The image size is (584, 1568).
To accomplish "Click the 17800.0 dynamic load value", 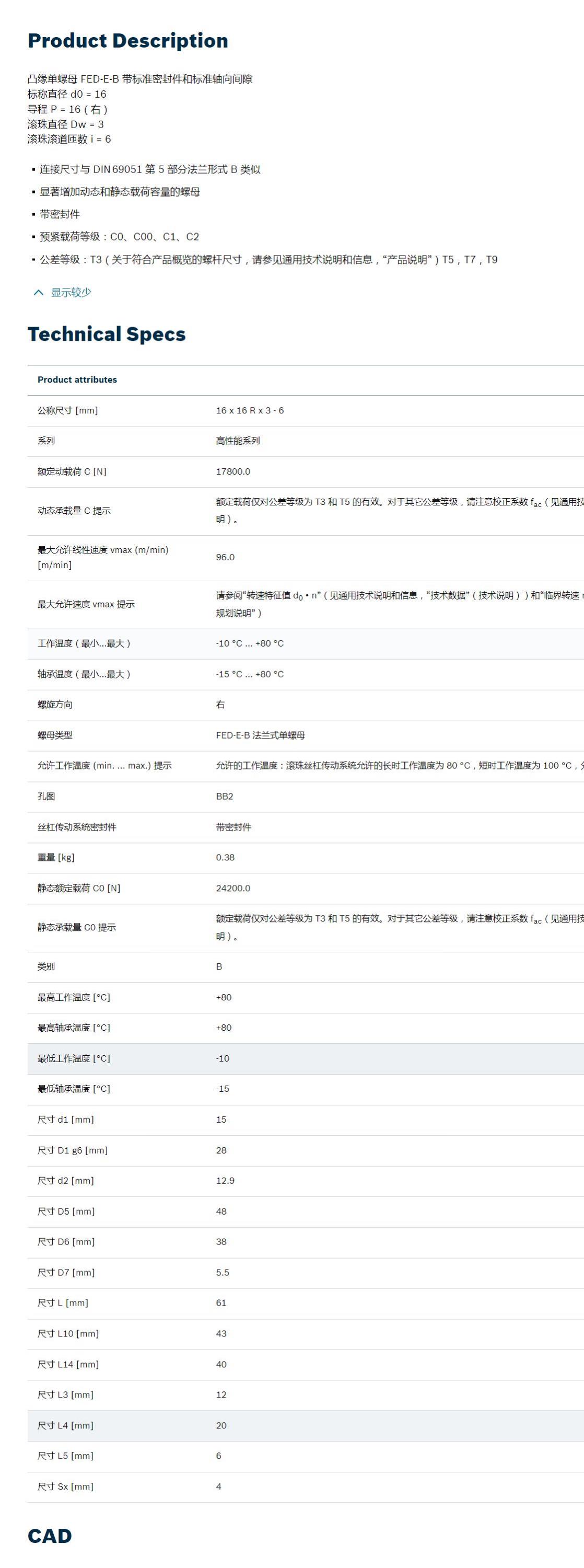I will (x=233, y=471).
